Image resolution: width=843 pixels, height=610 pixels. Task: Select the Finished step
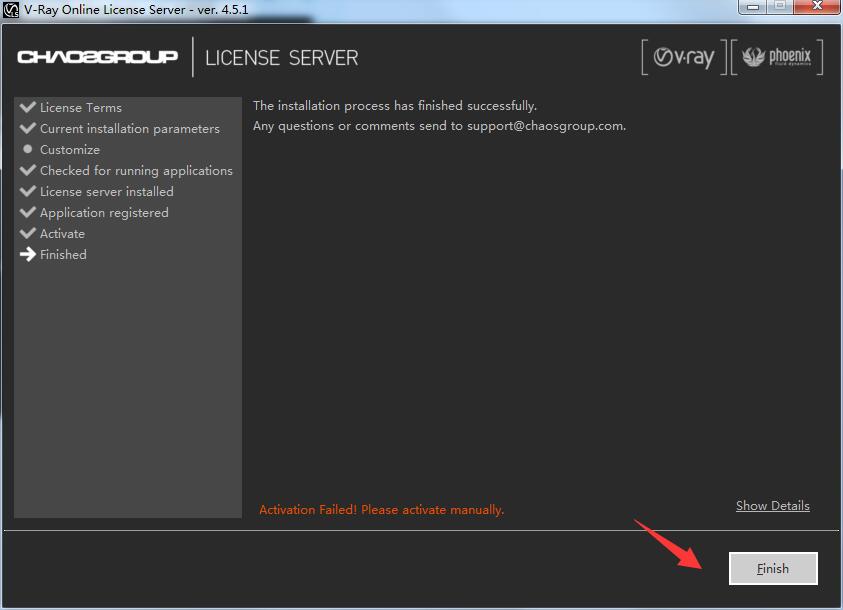click(63, 254)
